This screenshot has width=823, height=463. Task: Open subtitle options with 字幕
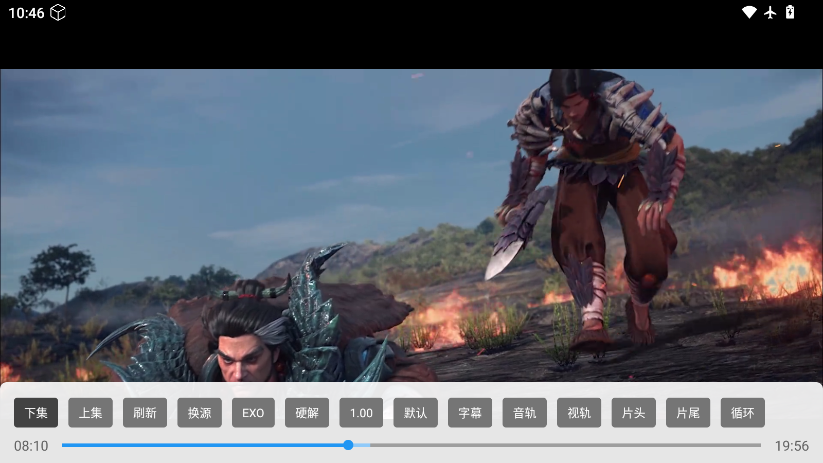pyautogui.click(x=470, y=413)
